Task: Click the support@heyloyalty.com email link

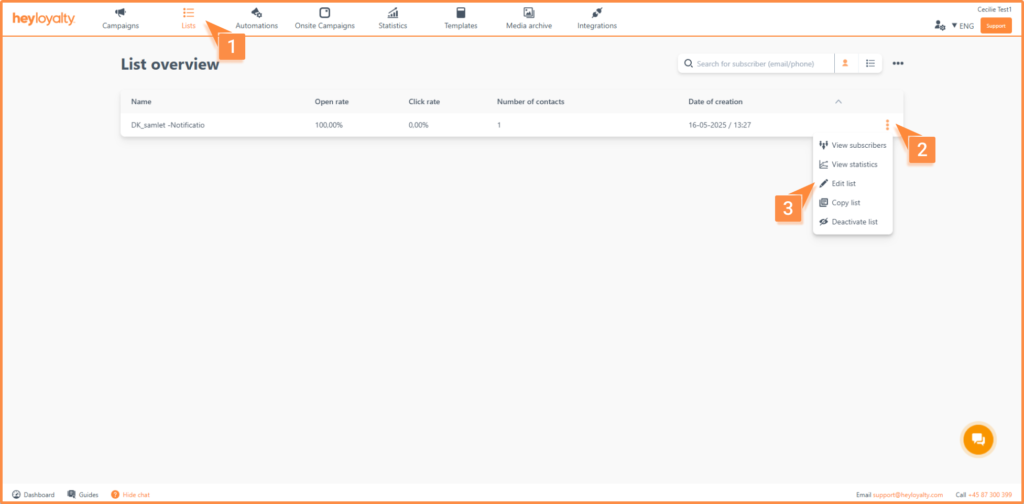Action: click(x=908, y=495)
